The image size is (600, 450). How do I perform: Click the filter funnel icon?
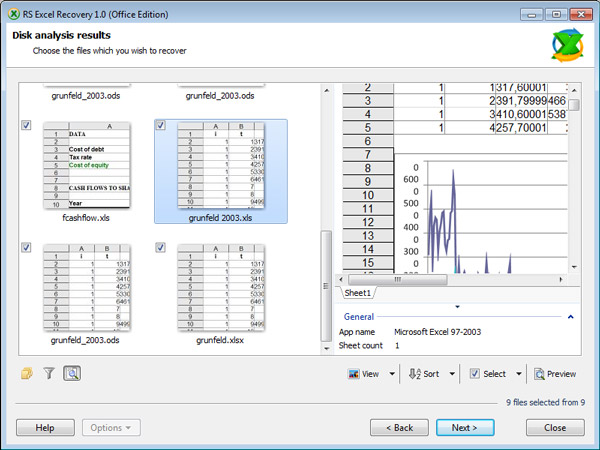pos(49,374)
